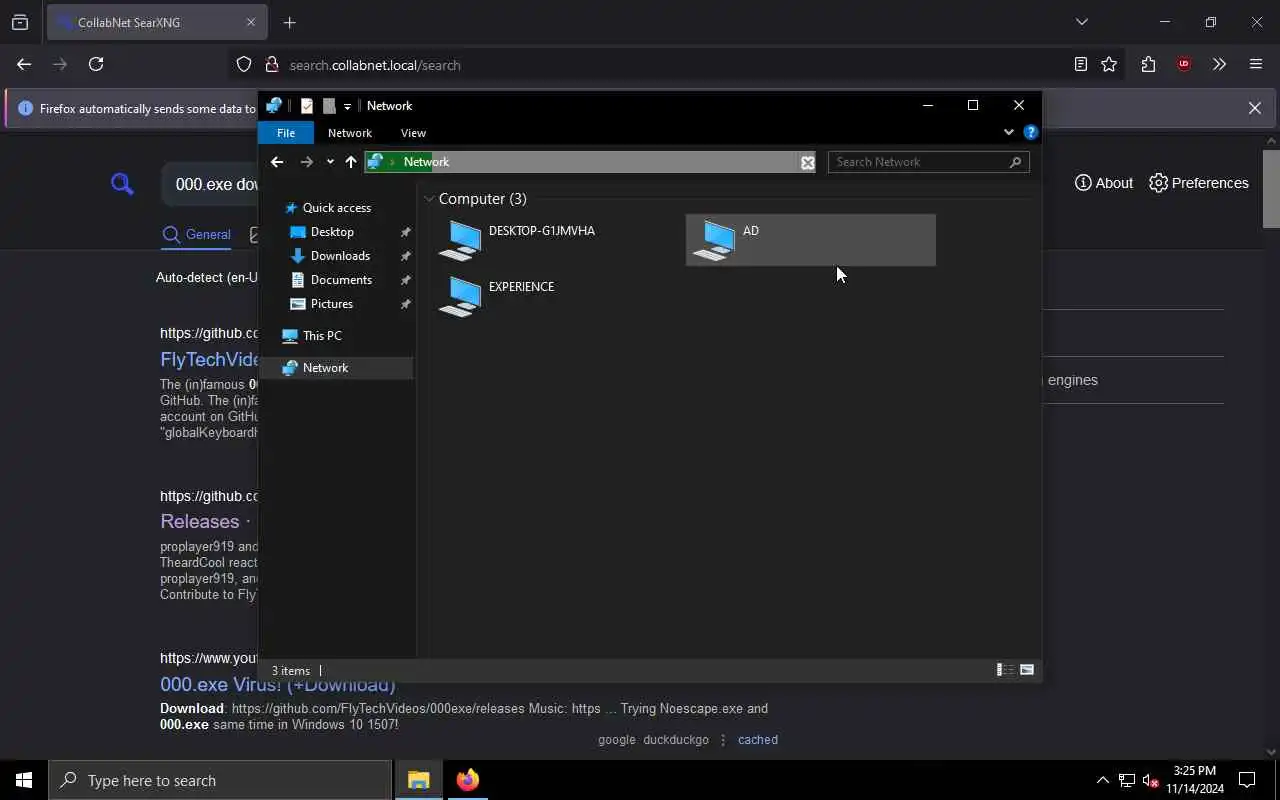Toggle Firefox reader view icon
The image size is (1280, 800).
pyautogui.click(x=1080, y=64)
